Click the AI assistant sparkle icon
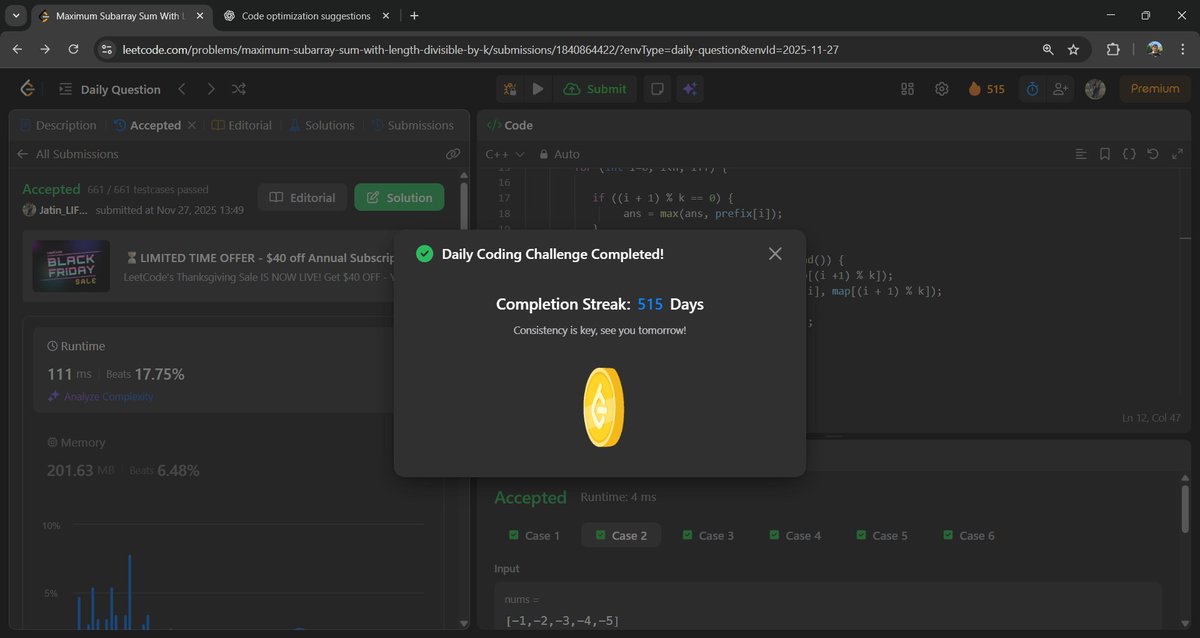The image size is (1200, 638). point(690,89)
